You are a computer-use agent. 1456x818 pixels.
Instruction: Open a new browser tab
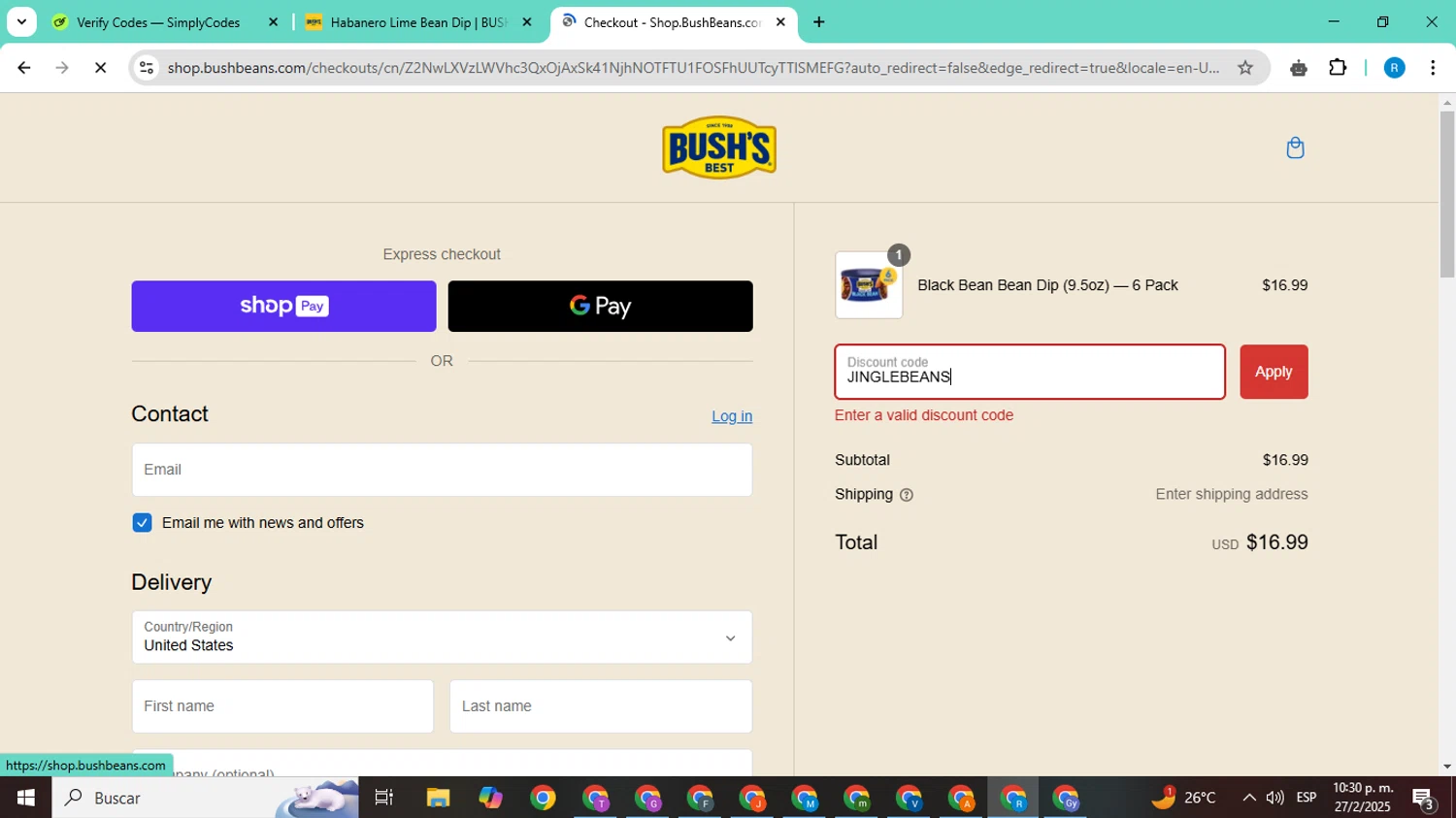pyautogui.click(x=819, y=22)
